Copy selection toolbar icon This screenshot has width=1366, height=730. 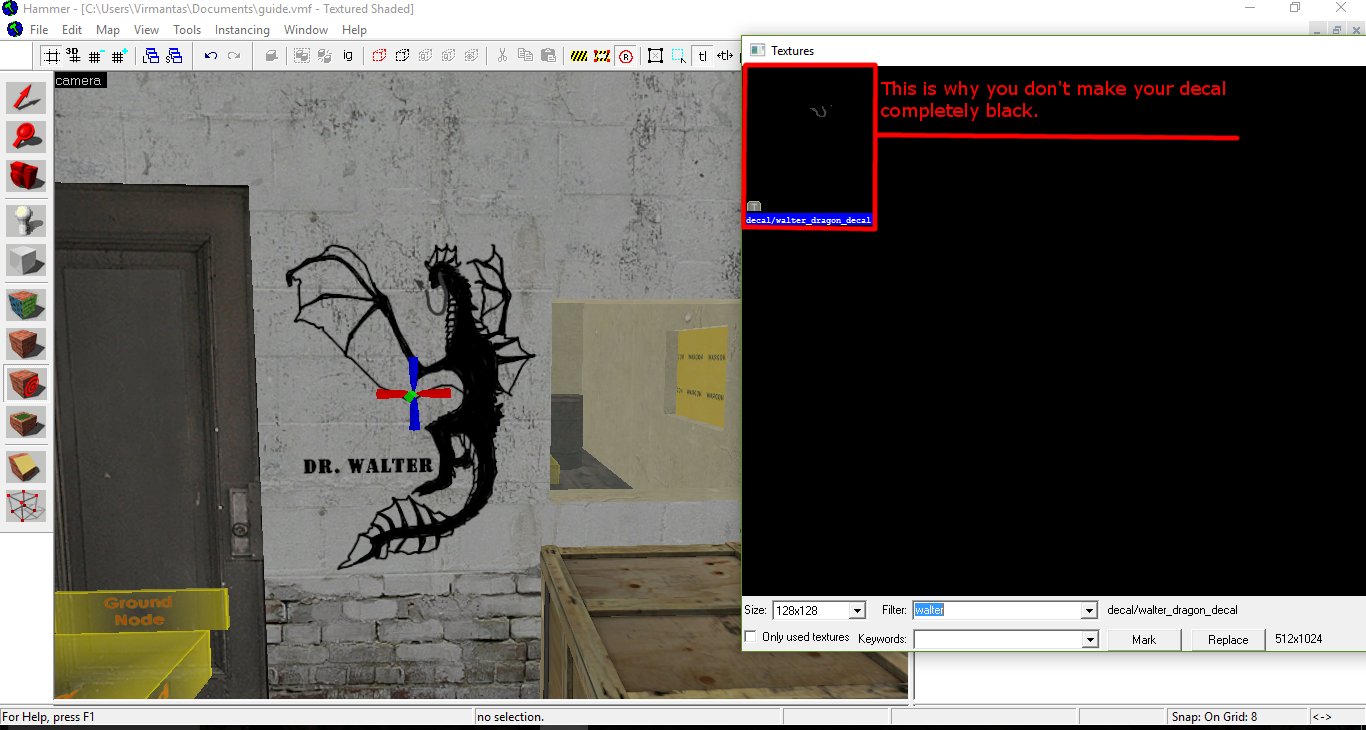[525, 56]
